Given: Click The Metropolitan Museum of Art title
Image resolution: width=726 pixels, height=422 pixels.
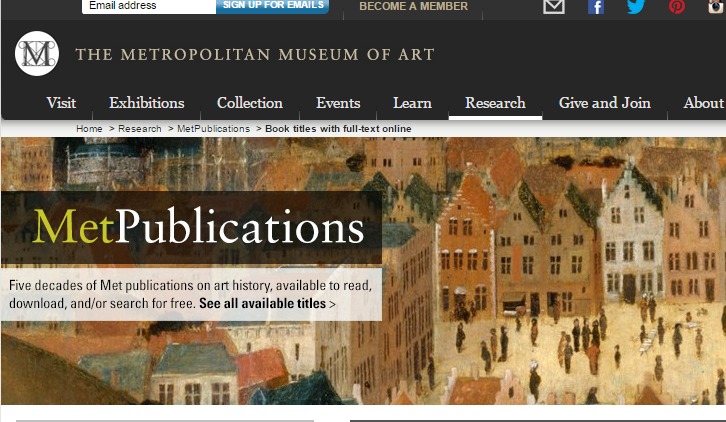Looking at the screenshot, I should pos(255,55).
